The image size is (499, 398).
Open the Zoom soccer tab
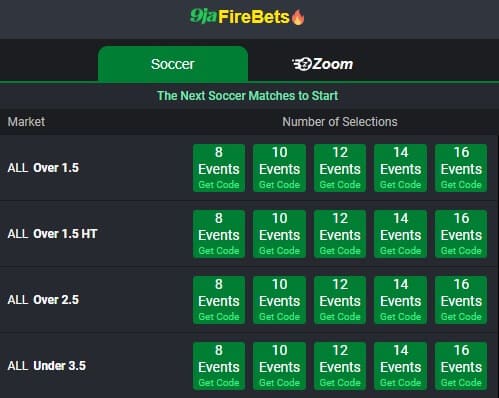(x=323, y=64)
